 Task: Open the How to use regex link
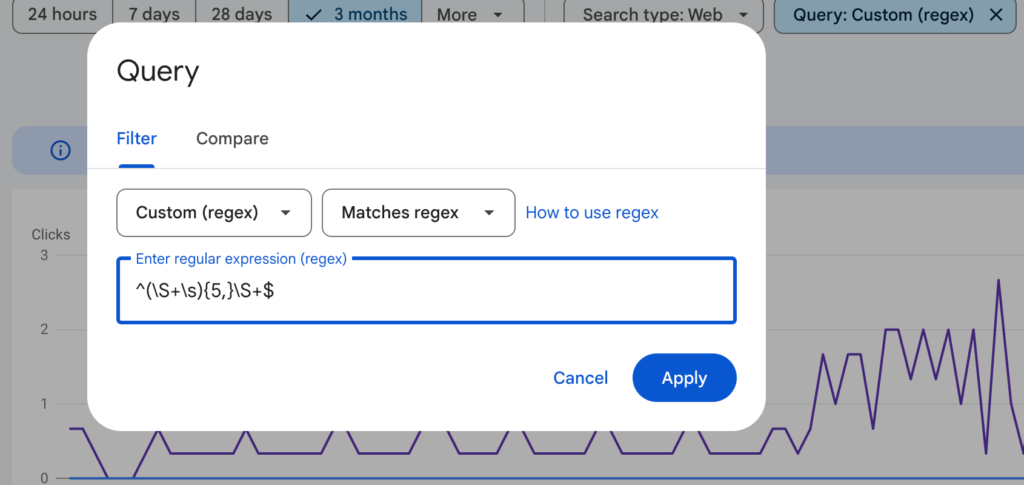click(x=592, y=213)
